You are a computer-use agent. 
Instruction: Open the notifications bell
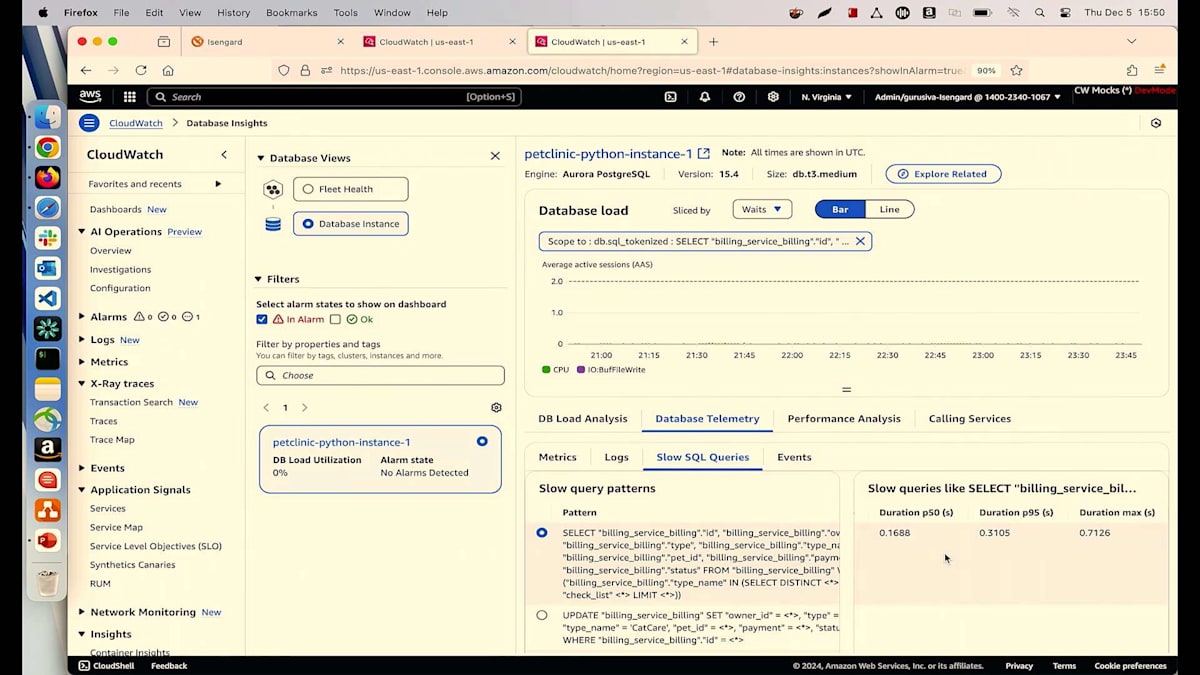(x=705, y=97)
